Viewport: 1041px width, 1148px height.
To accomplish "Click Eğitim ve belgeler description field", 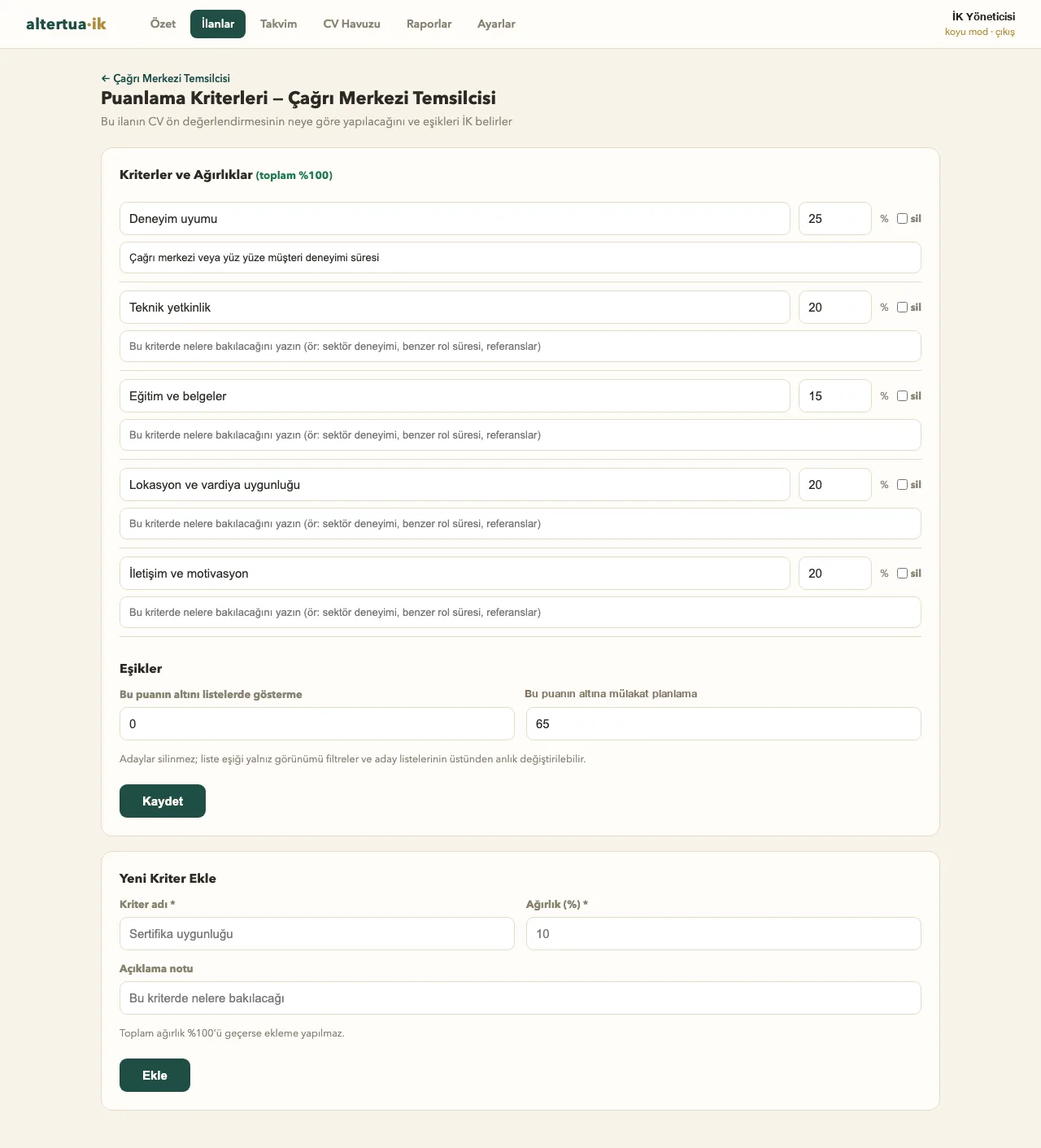I will (x=520, y=434).
